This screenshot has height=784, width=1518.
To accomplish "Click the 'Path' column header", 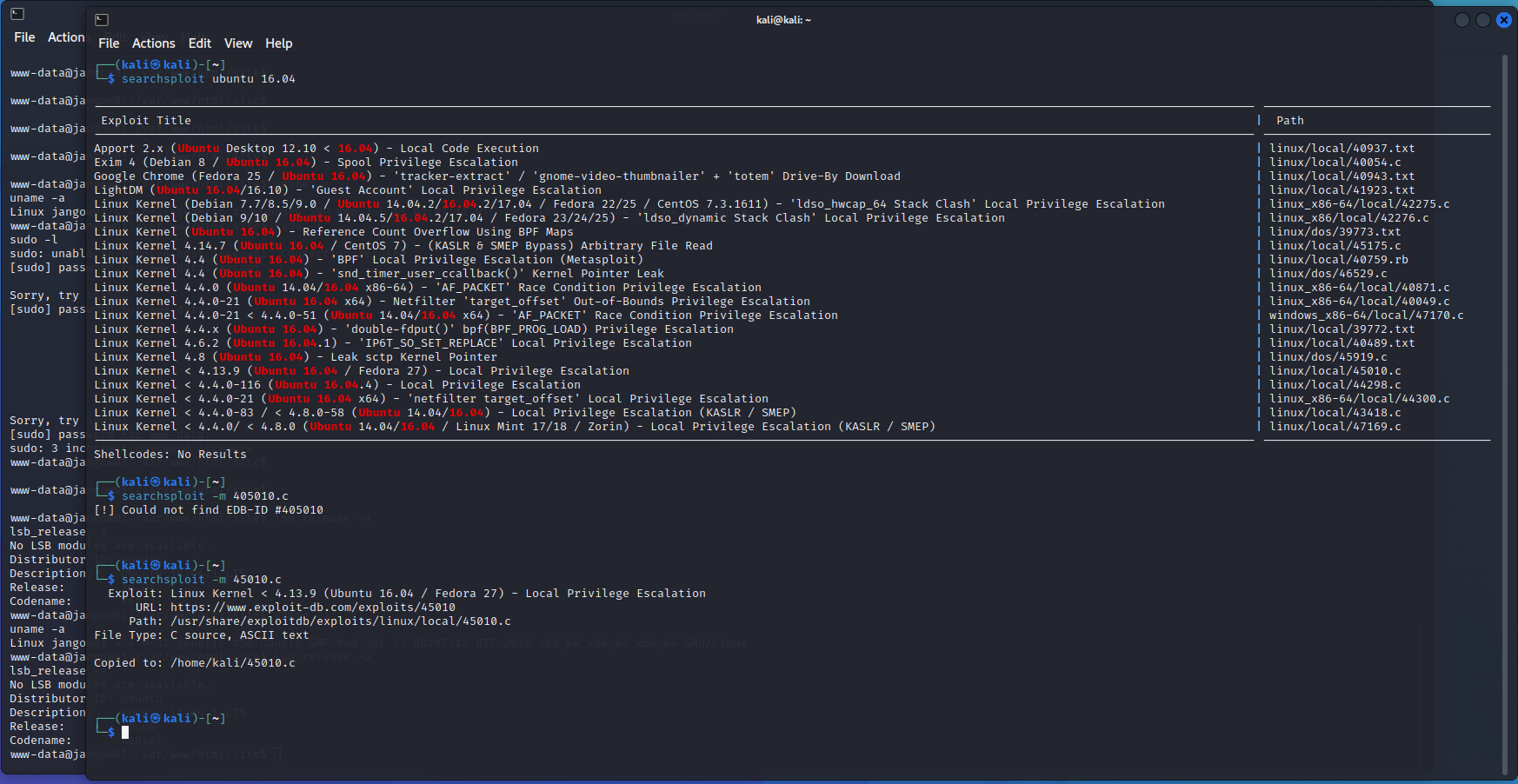I will click(x=1290, y=121).
